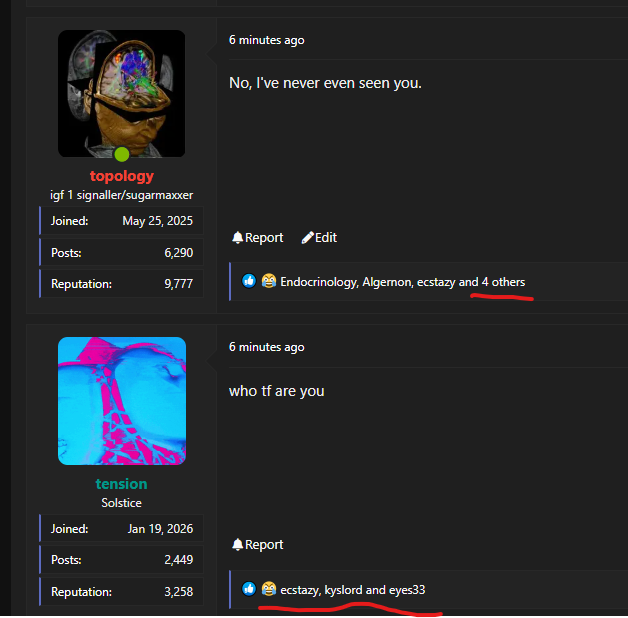Click the Edit text on topology's post
Image resolution: width=628 pixels, height=618 pixels.
[326, 238]
